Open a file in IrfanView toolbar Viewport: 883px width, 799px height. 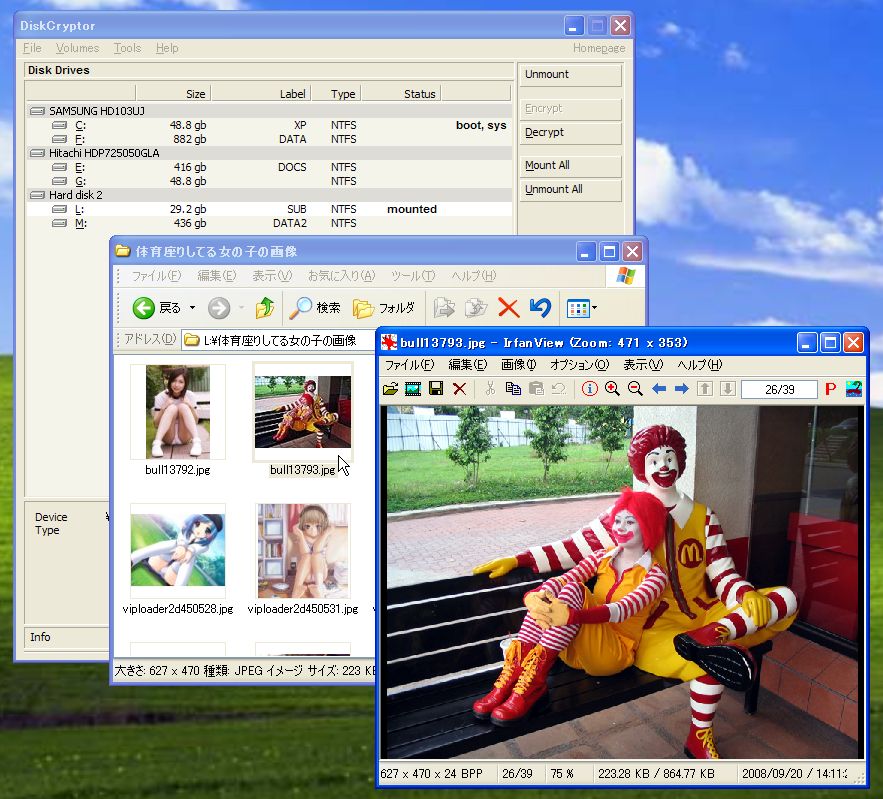(390, 389)
